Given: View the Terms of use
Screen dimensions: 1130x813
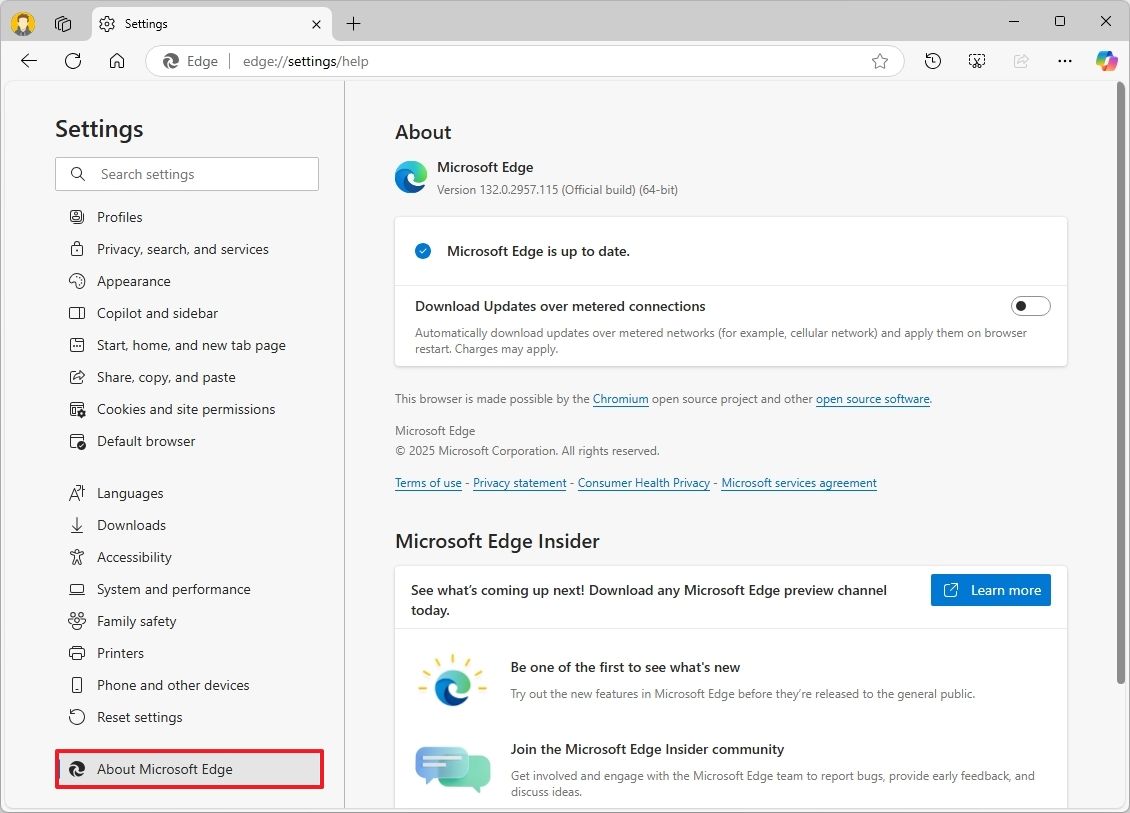Looking at the screenshot, I should pyautogui.click(x=428, y=483).
